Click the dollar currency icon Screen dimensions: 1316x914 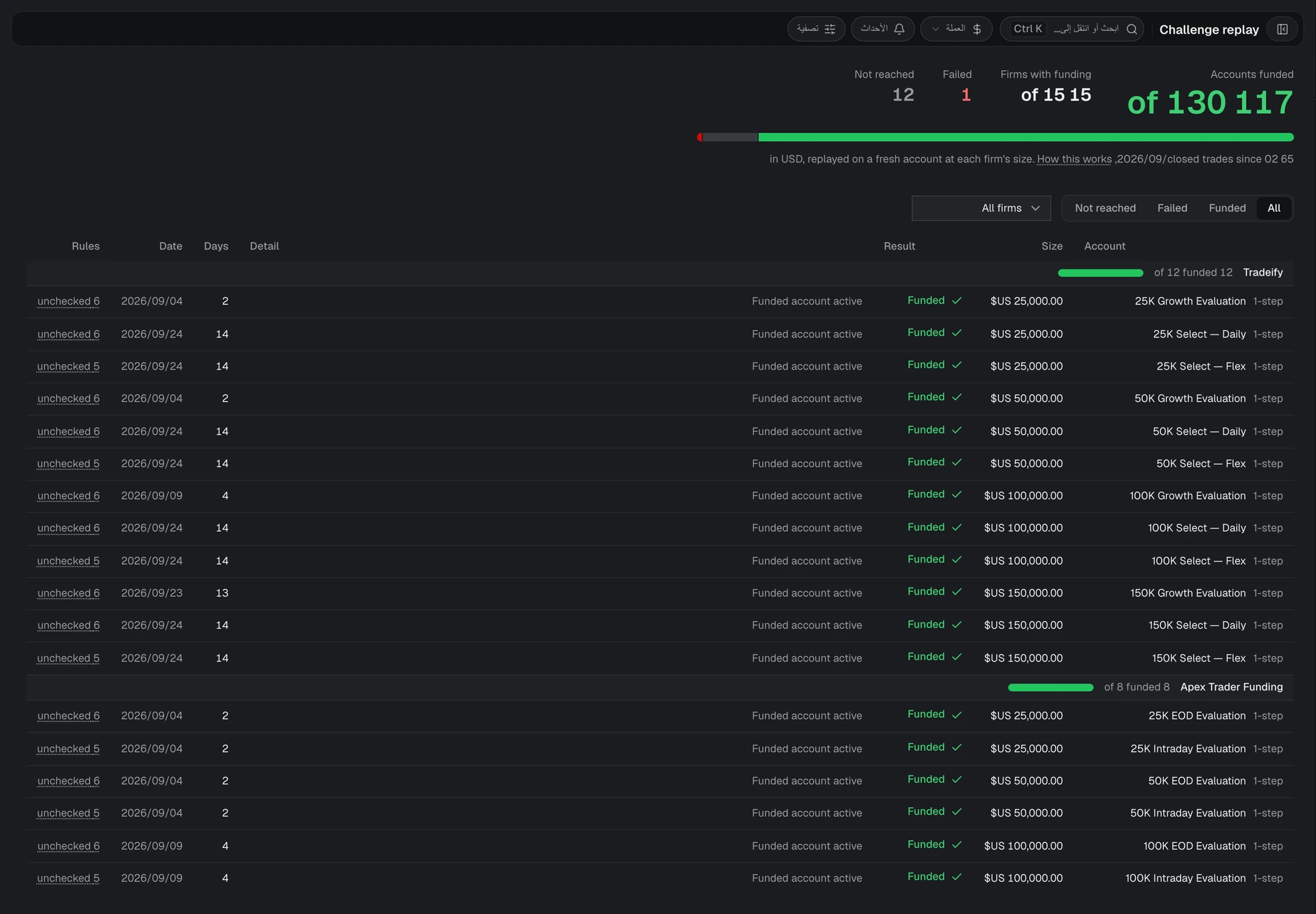coord(977,29)
